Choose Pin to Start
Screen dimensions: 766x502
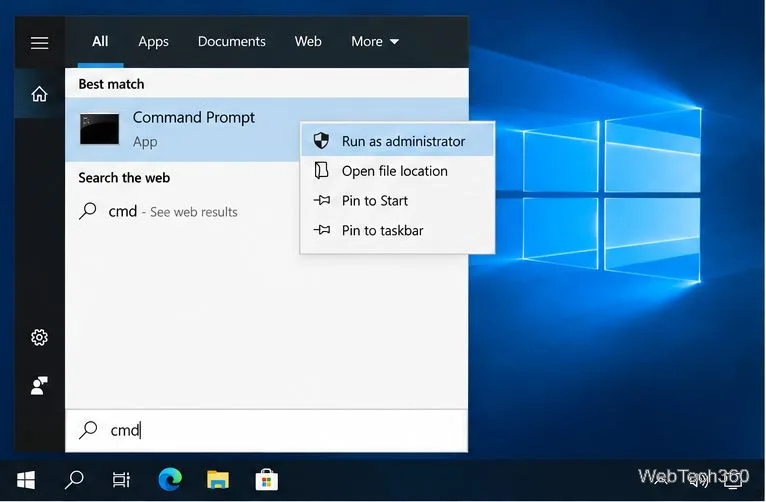(398, 200)
